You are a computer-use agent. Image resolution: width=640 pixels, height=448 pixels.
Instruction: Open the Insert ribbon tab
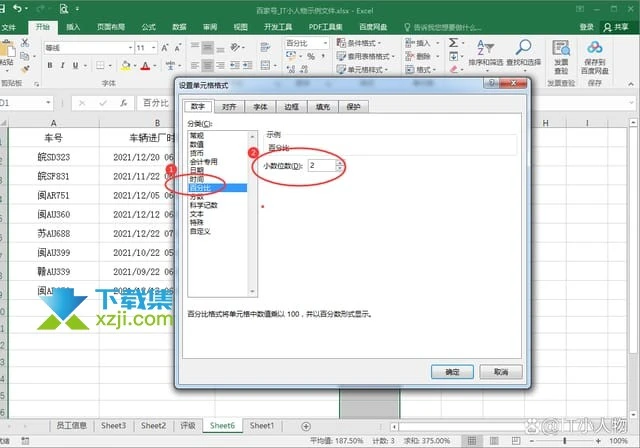[73, 27]
